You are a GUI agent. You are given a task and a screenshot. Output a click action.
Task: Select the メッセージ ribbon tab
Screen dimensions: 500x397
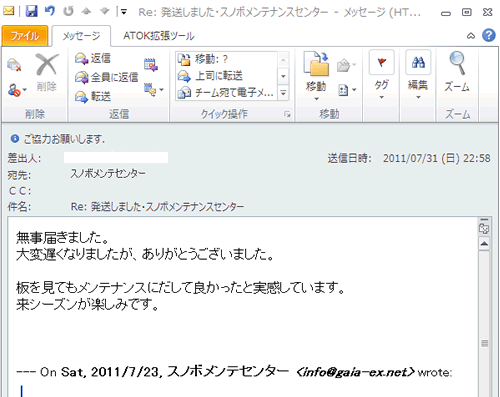click(x=81, y=36)
